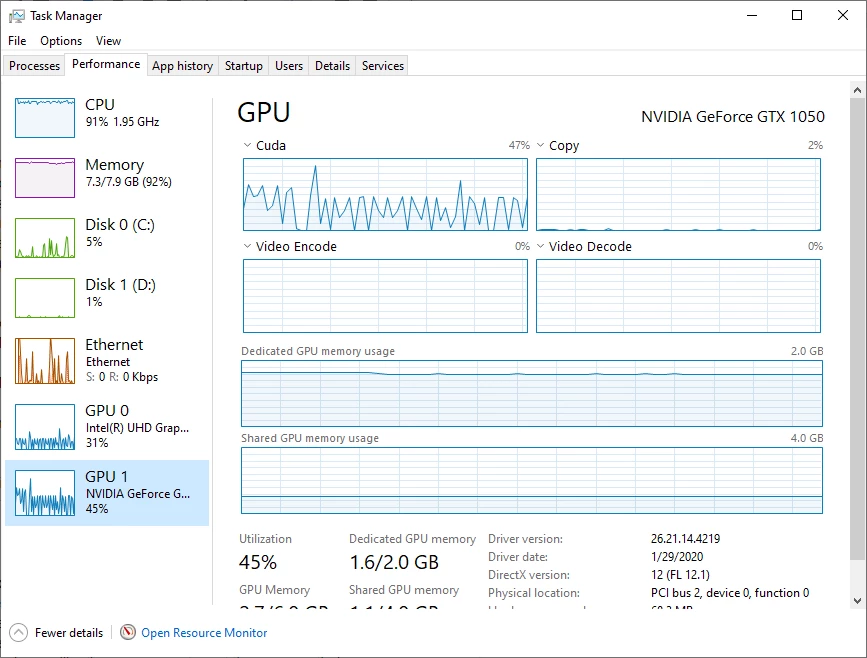Click the driver version 26.21.14.4219
The height and width of the screenshot is (658, 867).
[x=685, y=539]
